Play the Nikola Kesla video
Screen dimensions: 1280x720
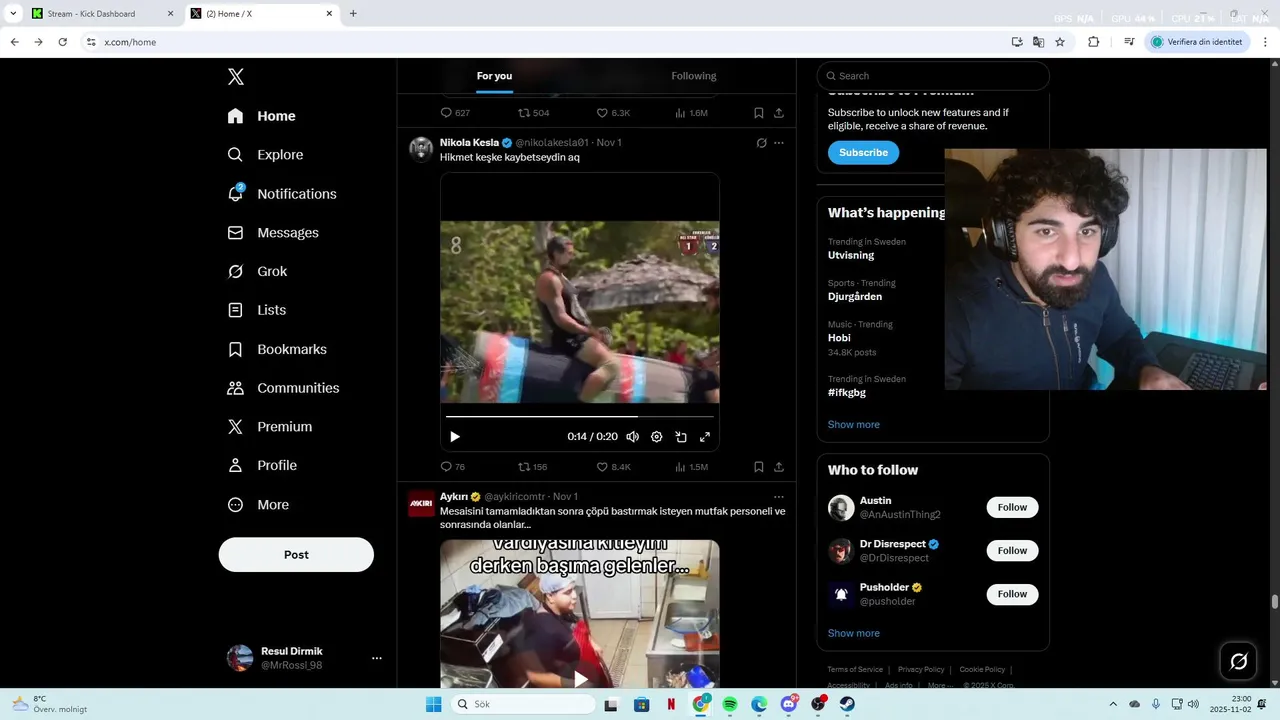pos(455,437)
